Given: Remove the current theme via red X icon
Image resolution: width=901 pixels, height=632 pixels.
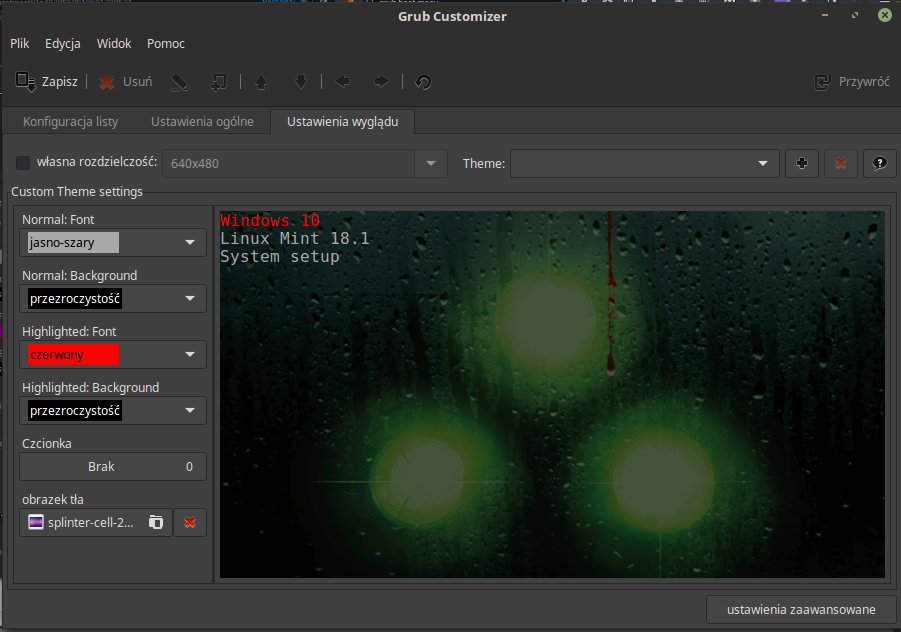Looking at the screenshot, I should pyautogui.click(x=840, y=163).
